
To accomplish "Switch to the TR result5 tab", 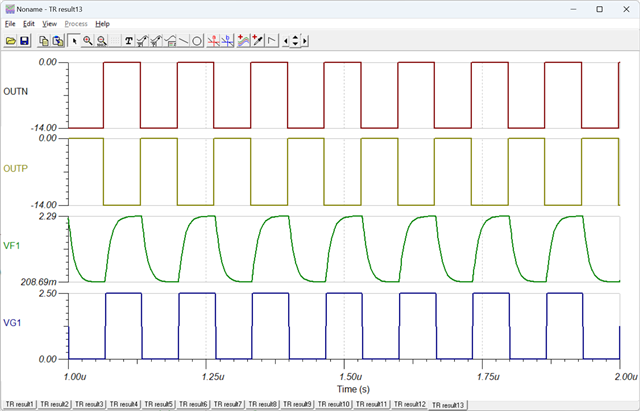I will [158, 404].
